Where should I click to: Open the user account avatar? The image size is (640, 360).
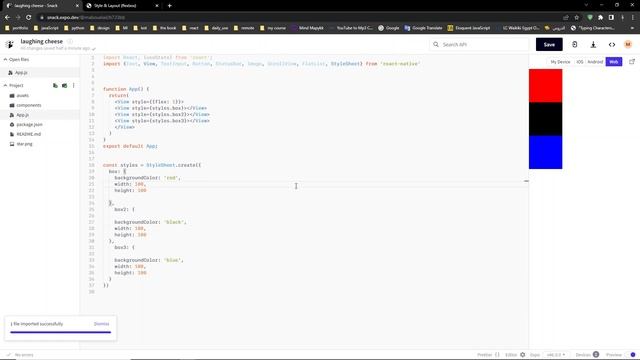point(628,44)
